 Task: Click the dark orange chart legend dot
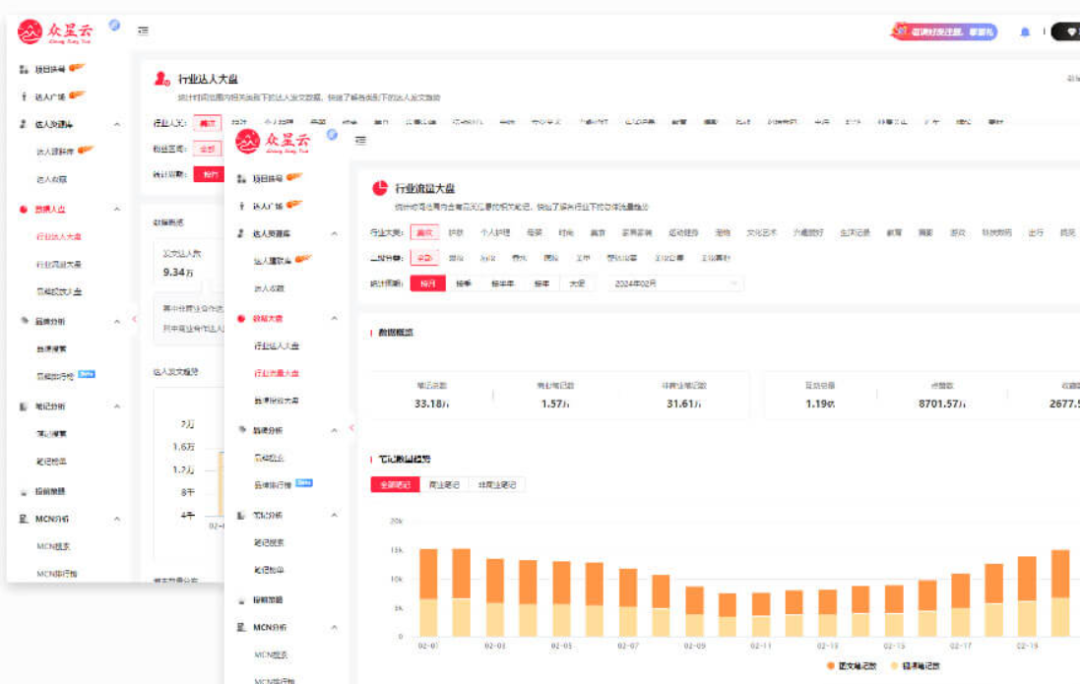[x=831, y=665]
